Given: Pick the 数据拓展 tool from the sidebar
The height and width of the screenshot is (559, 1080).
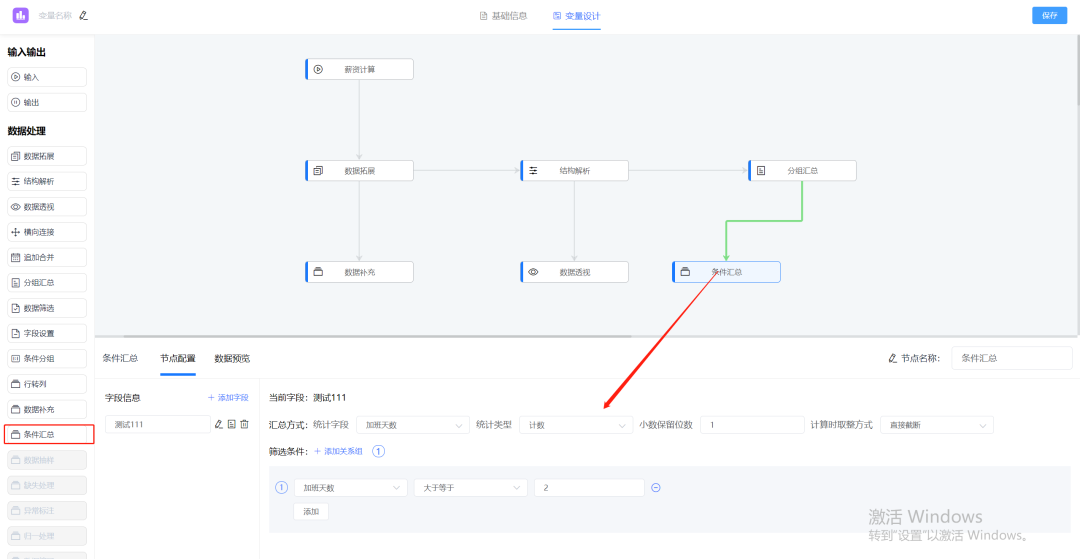Looking at the screenshot, I should pyautogui.click(x=47, y=156).
